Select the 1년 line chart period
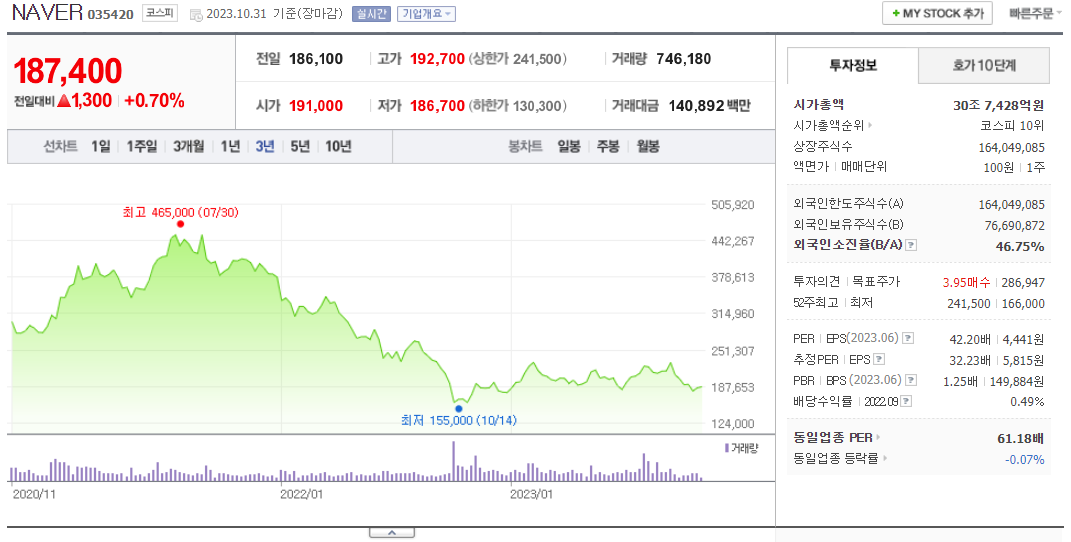Image resolution: width=1071 pixels, height=542 pixels. 230,146
